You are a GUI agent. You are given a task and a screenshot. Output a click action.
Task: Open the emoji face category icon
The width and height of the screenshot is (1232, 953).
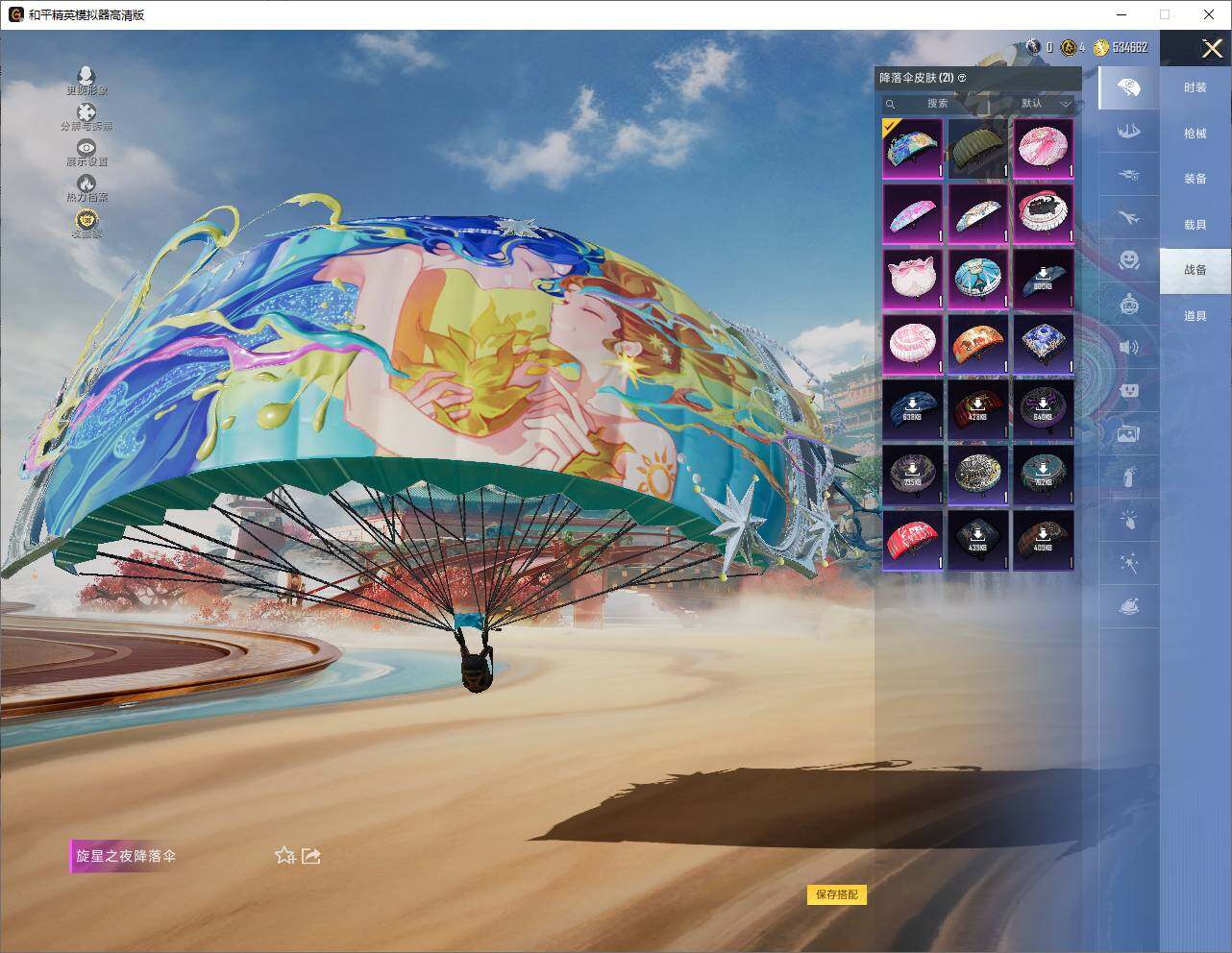(x=1128, y=260)
